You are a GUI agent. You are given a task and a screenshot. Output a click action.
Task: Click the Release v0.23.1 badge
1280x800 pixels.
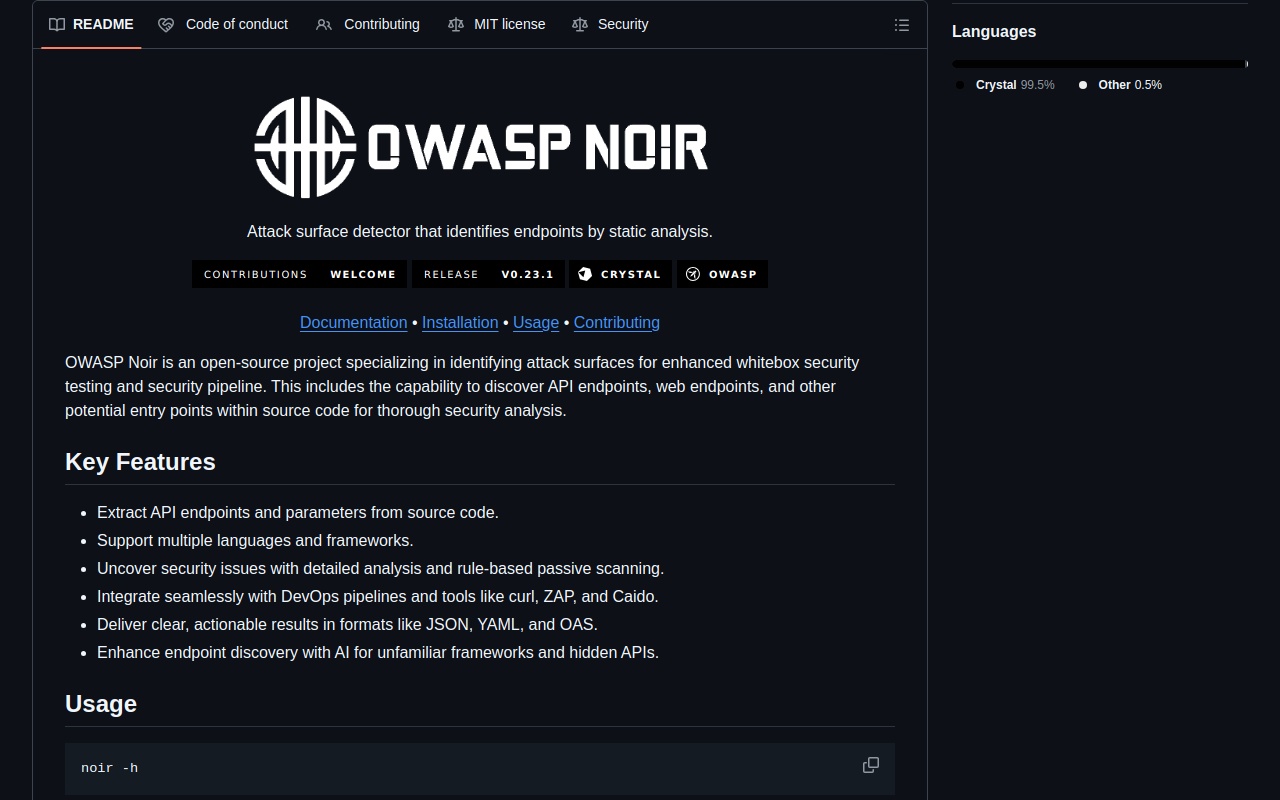click(488, 274)
